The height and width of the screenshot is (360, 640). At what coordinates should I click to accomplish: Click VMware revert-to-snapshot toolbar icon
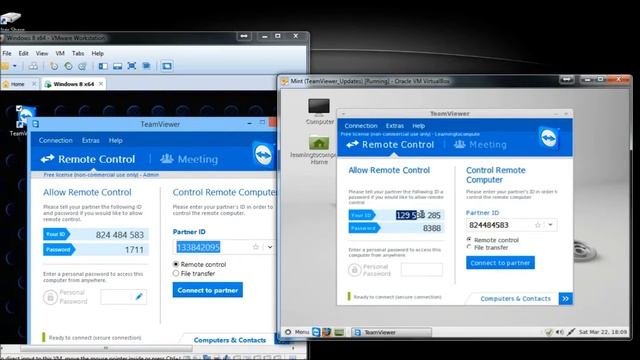pos(68,66)
